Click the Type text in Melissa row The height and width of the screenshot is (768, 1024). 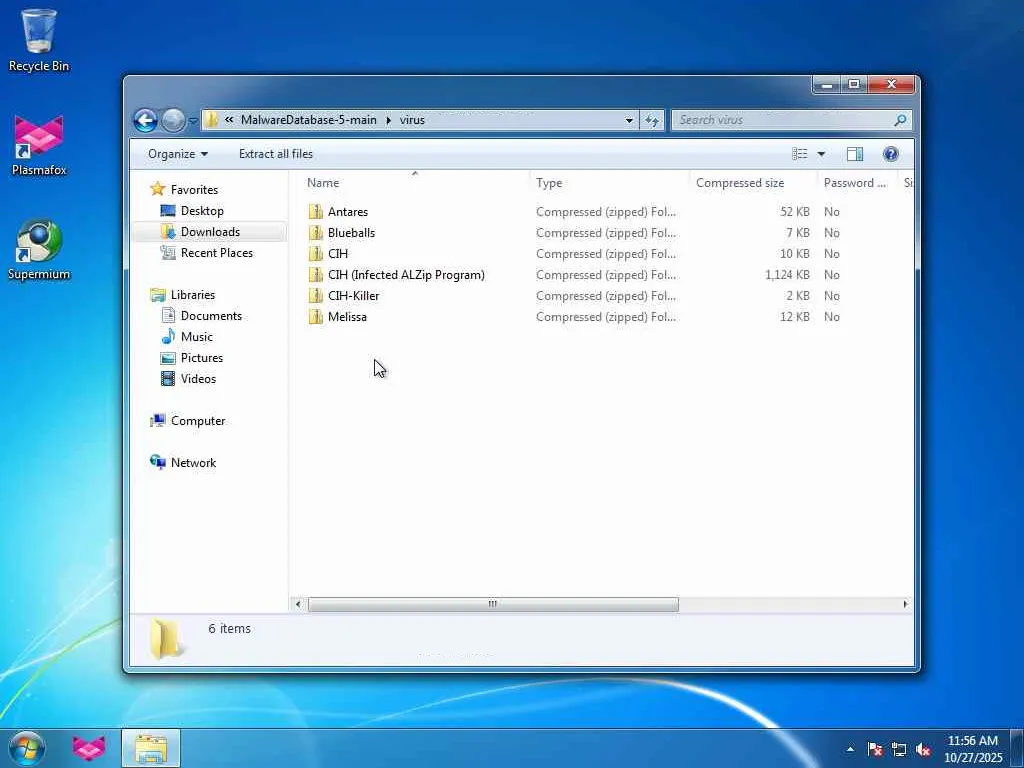point(606,317)
